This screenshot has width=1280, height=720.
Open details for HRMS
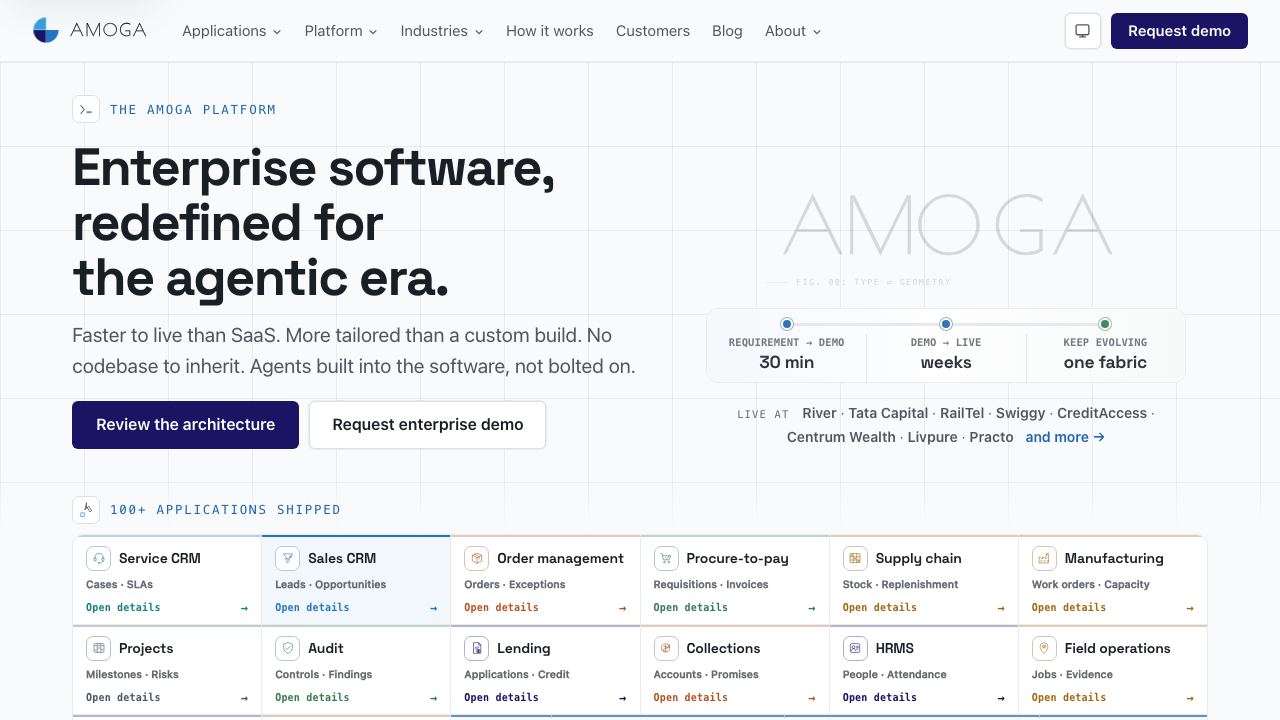coord(880,697)
